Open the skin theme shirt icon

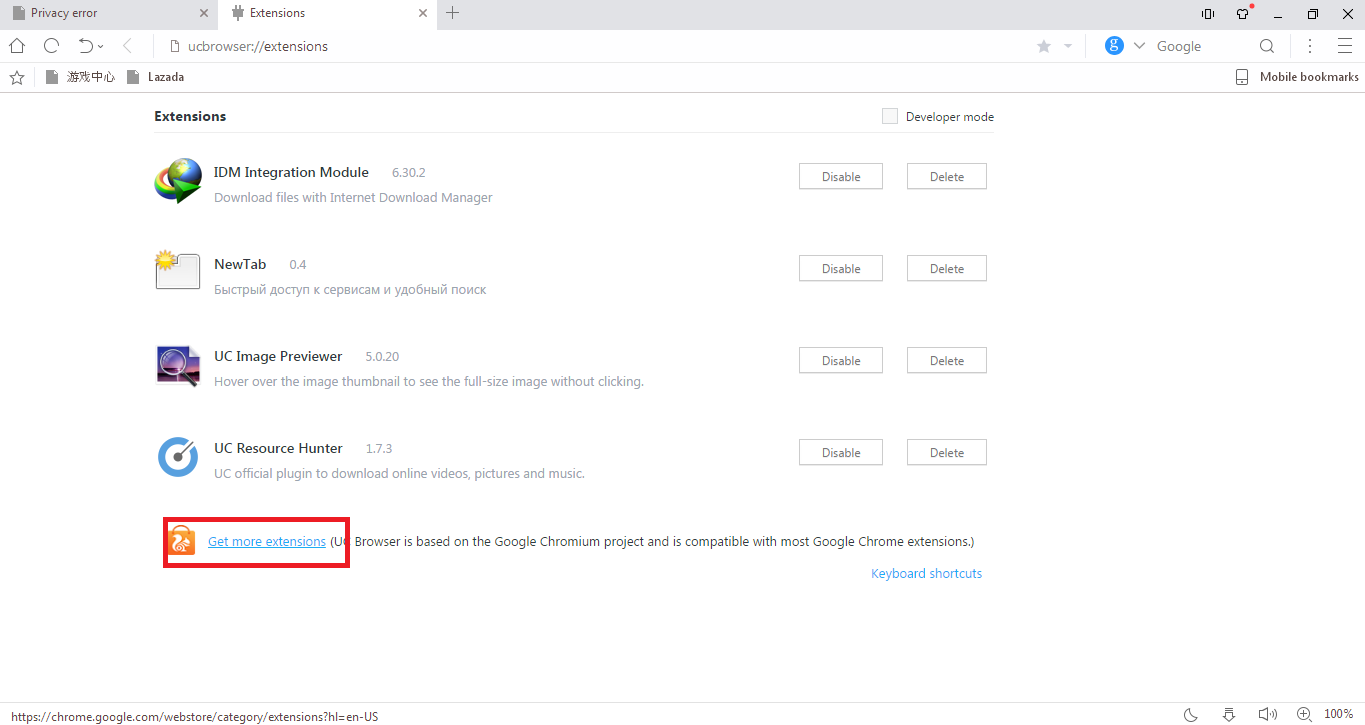(1243, 14)
